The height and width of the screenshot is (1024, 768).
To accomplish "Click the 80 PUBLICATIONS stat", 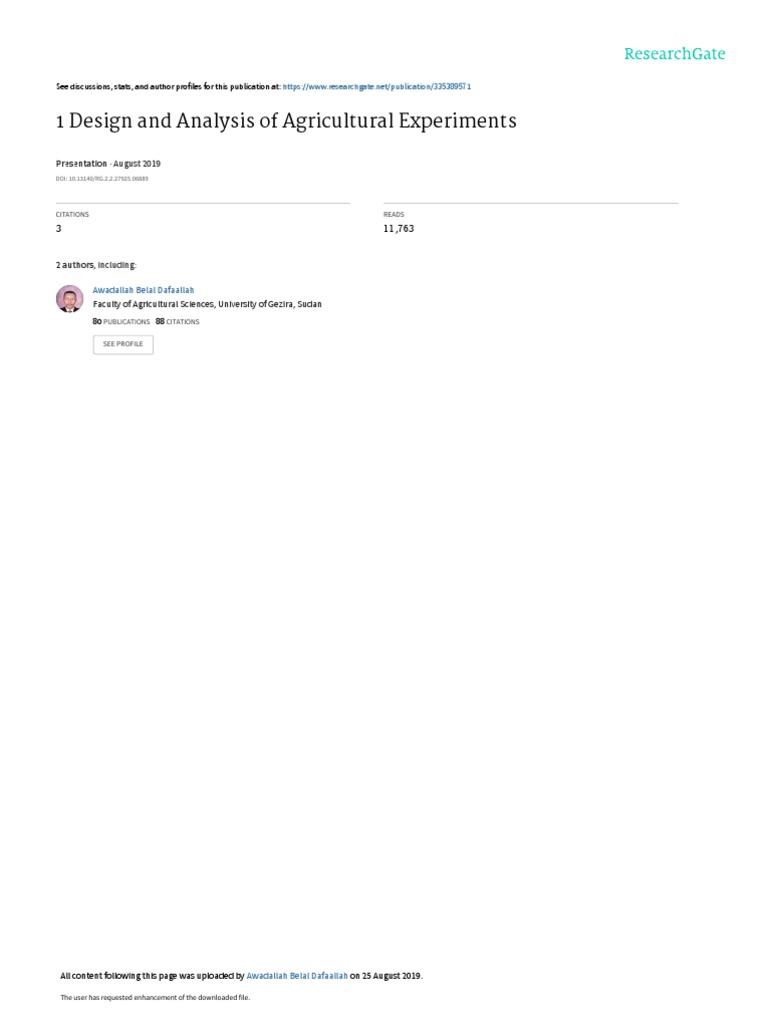I will (x=121, y=321).
